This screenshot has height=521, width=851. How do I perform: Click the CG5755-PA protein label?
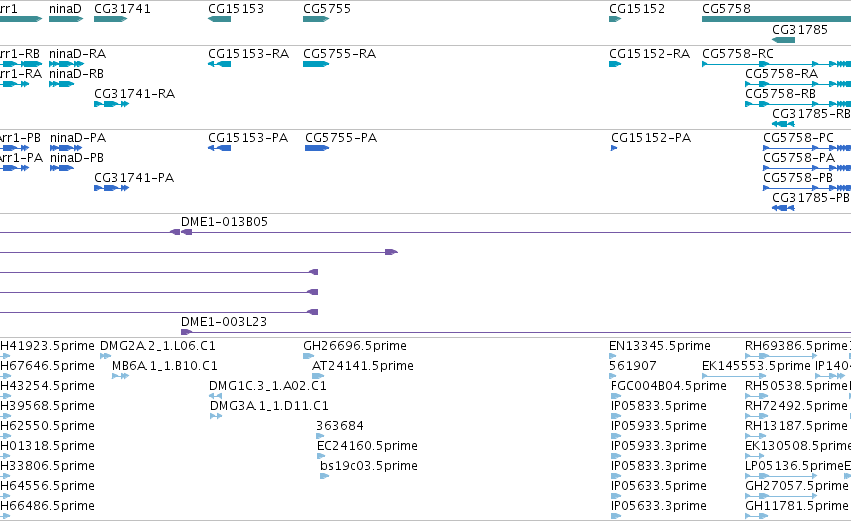[x=341, y=138]
